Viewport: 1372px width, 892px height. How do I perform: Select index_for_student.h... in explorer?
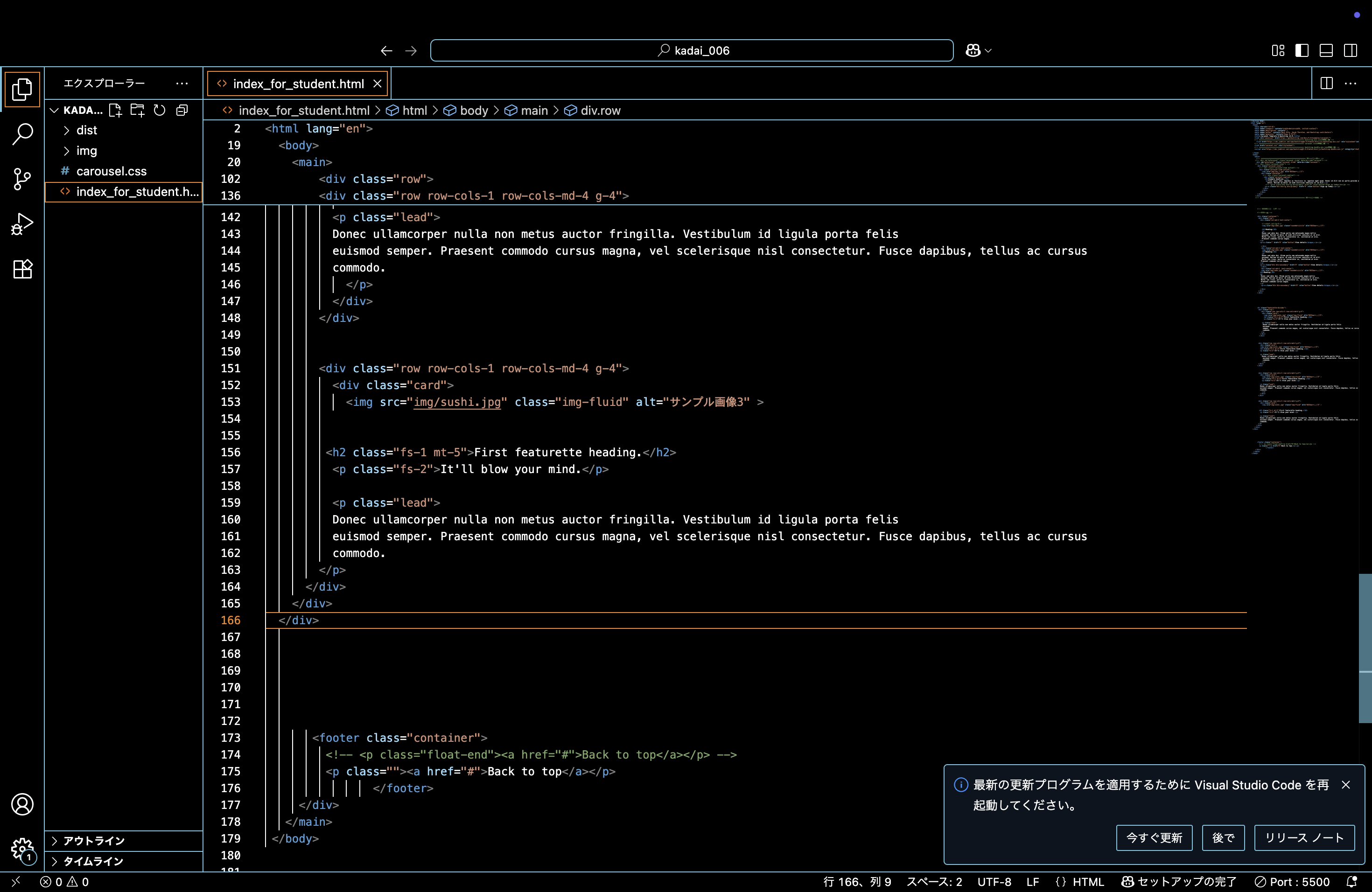coord(124,192)
